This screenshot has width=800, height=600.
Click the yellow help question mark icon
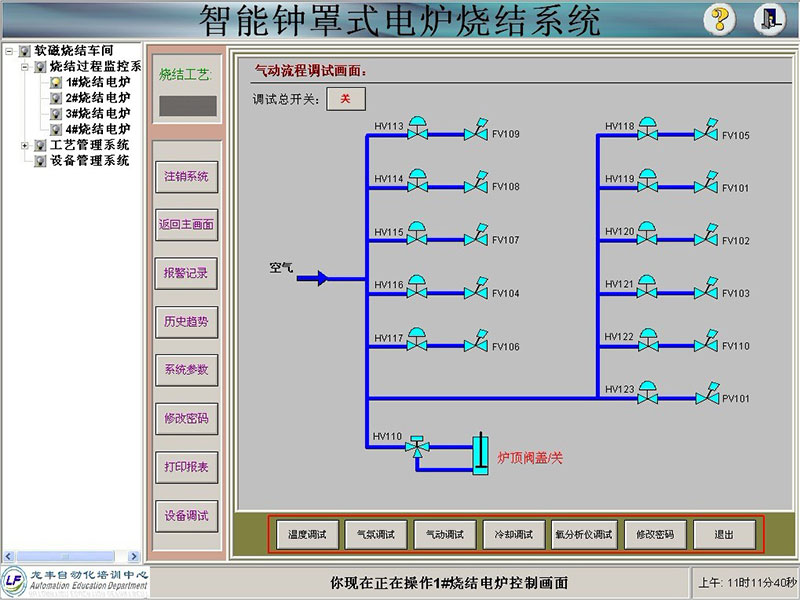(720, 19)
